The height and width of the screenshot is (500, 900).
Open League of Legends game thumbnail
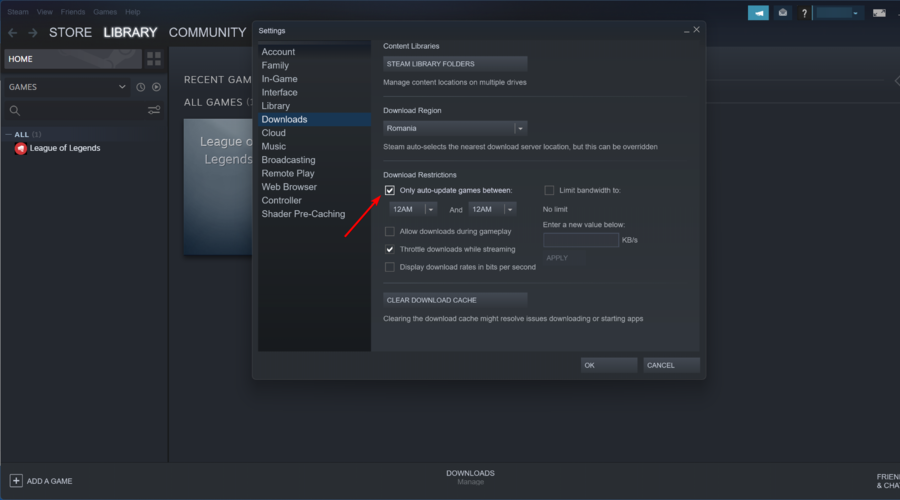(x=218, y=187)
